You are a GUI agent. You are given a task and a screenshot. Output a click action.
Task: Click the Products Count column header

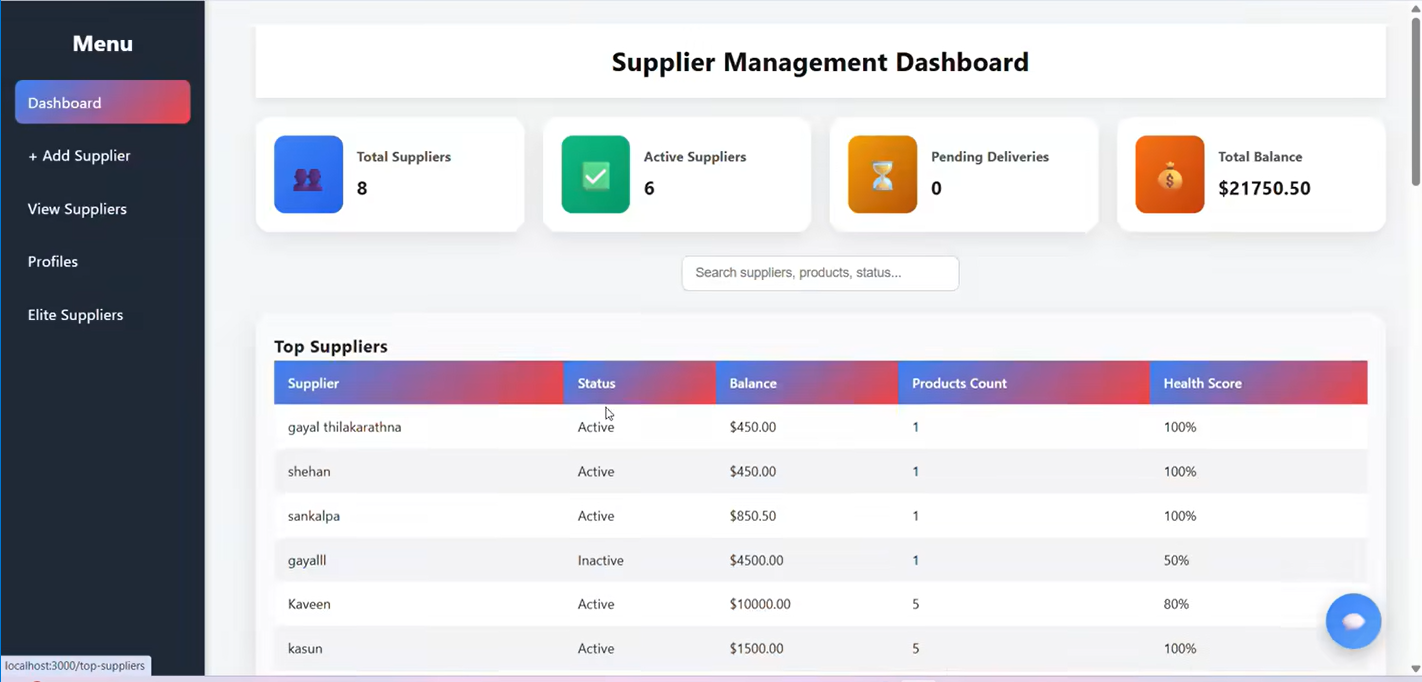tap(959, 384)
